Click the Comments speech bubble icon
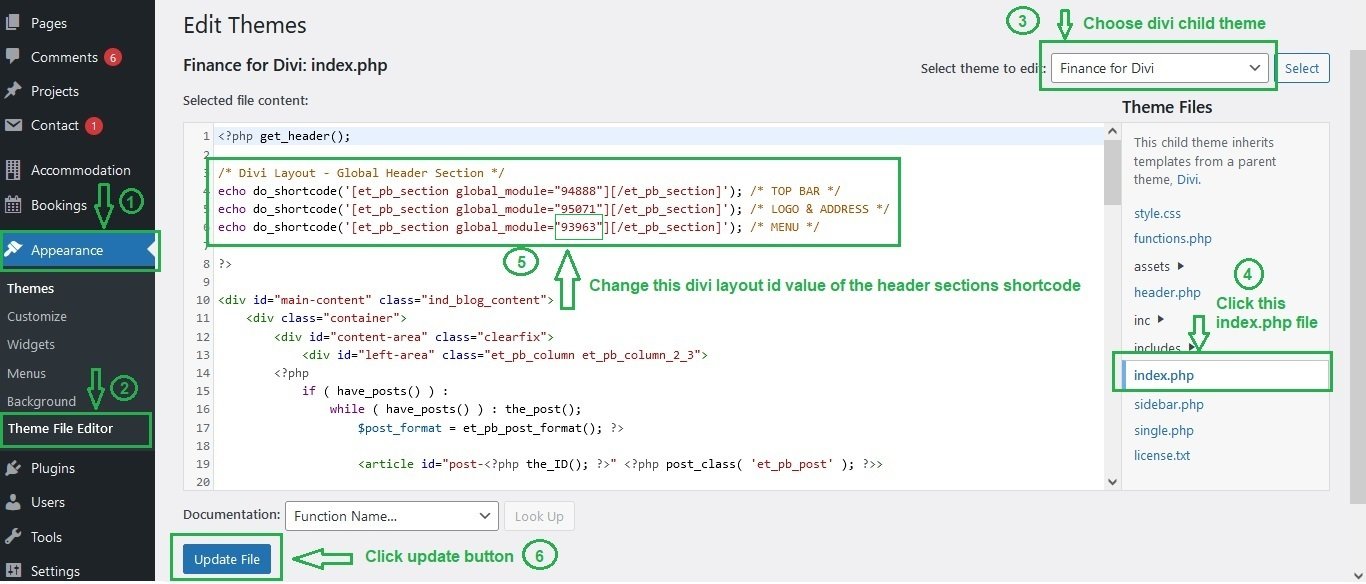 13,57
